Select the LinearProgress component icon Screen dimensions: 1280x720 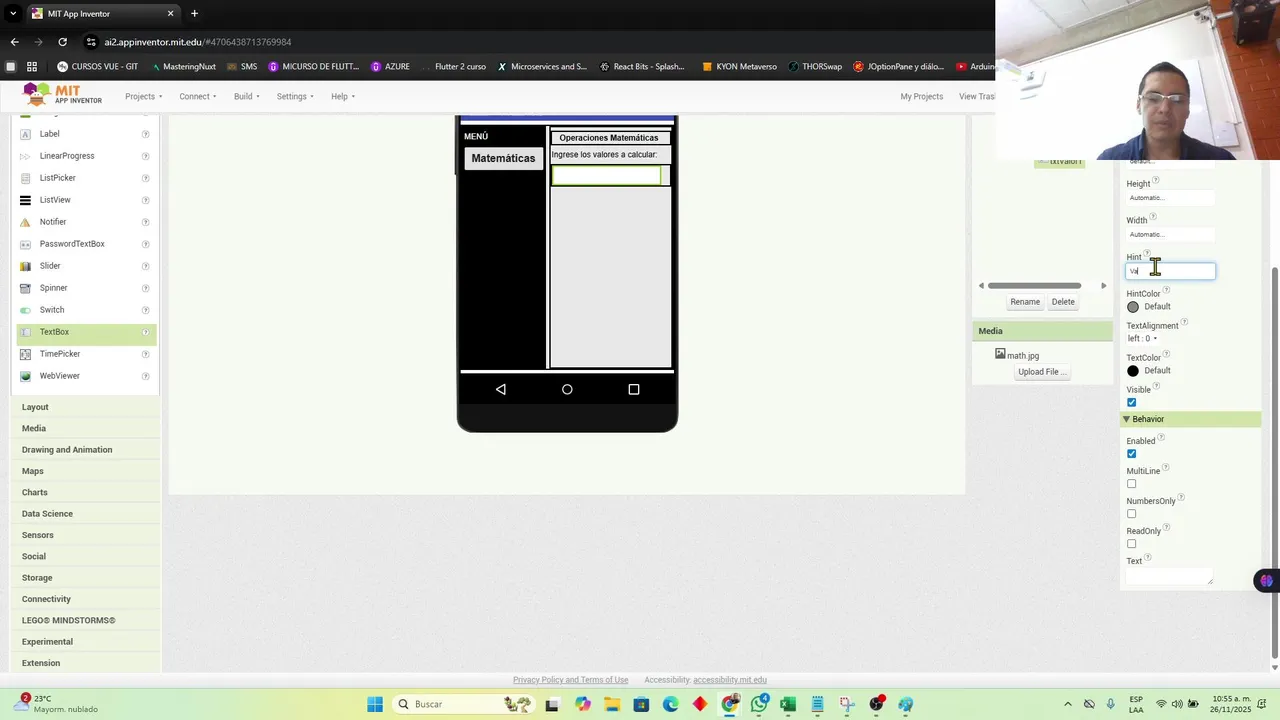(x=25, y=156)
